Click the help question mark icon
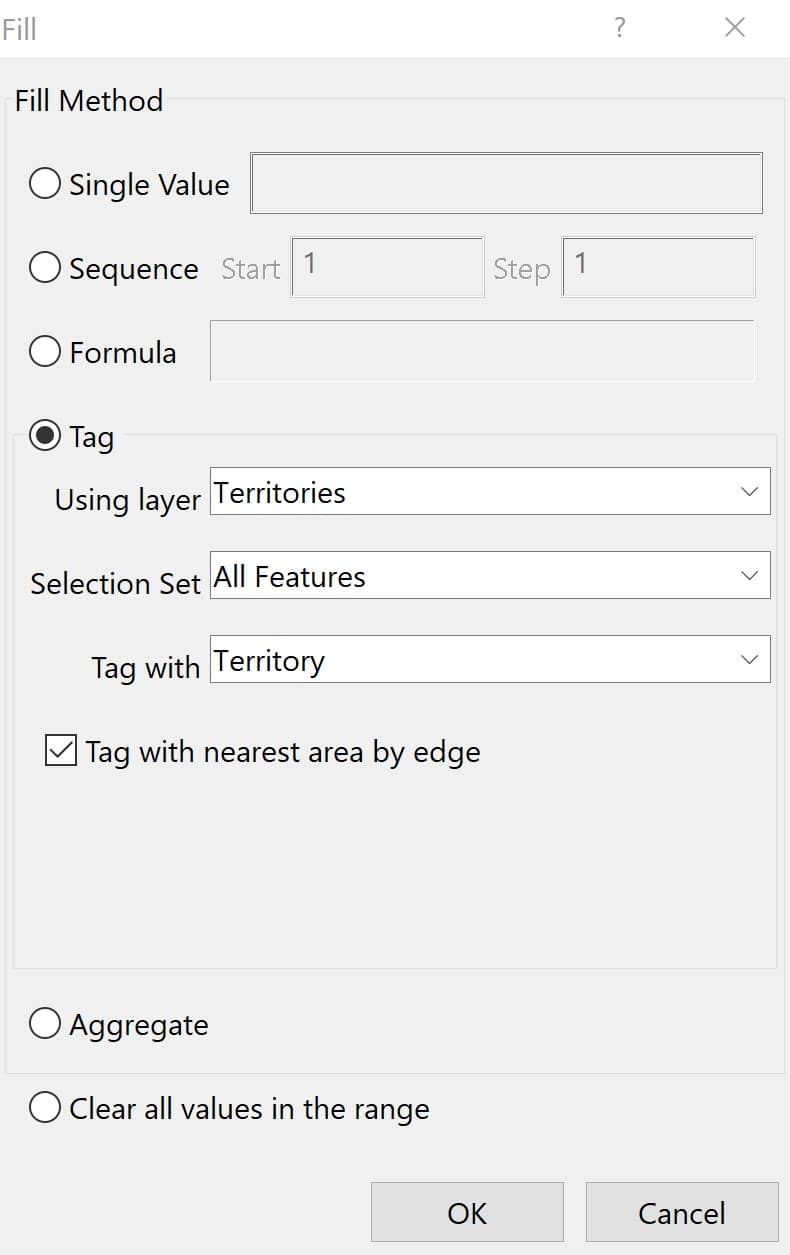The width and height of the screenshot is (790, 1255). 620,28
